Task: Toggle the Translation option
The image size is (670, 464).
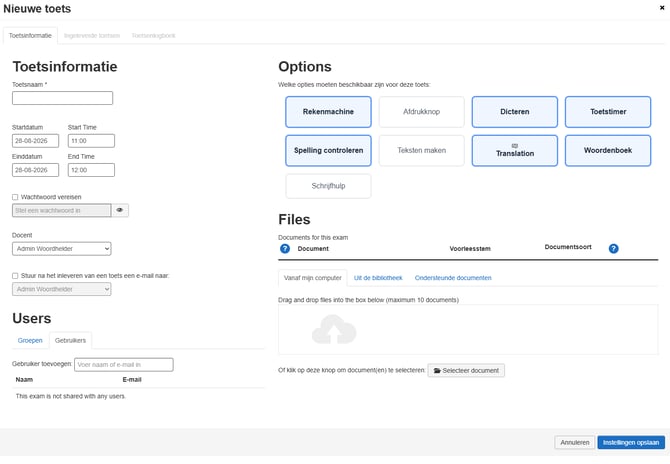Action: (x=514, y=150)
